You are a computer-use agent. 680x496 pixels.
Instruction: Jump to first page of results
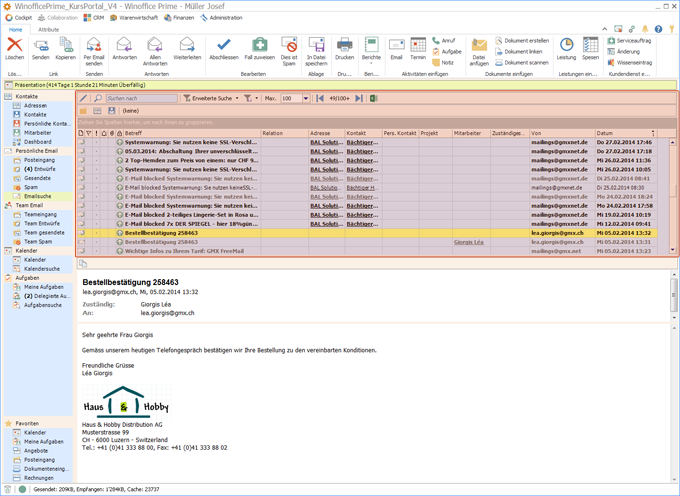[320, 98]
